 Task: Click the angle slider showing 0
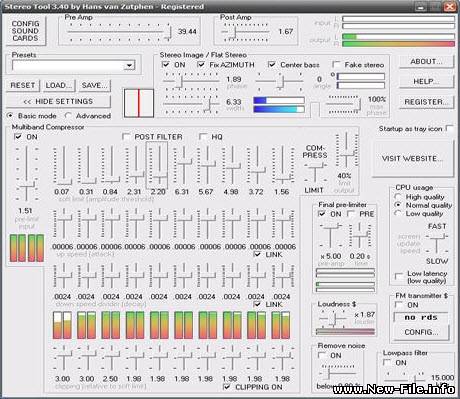(280, 82)
